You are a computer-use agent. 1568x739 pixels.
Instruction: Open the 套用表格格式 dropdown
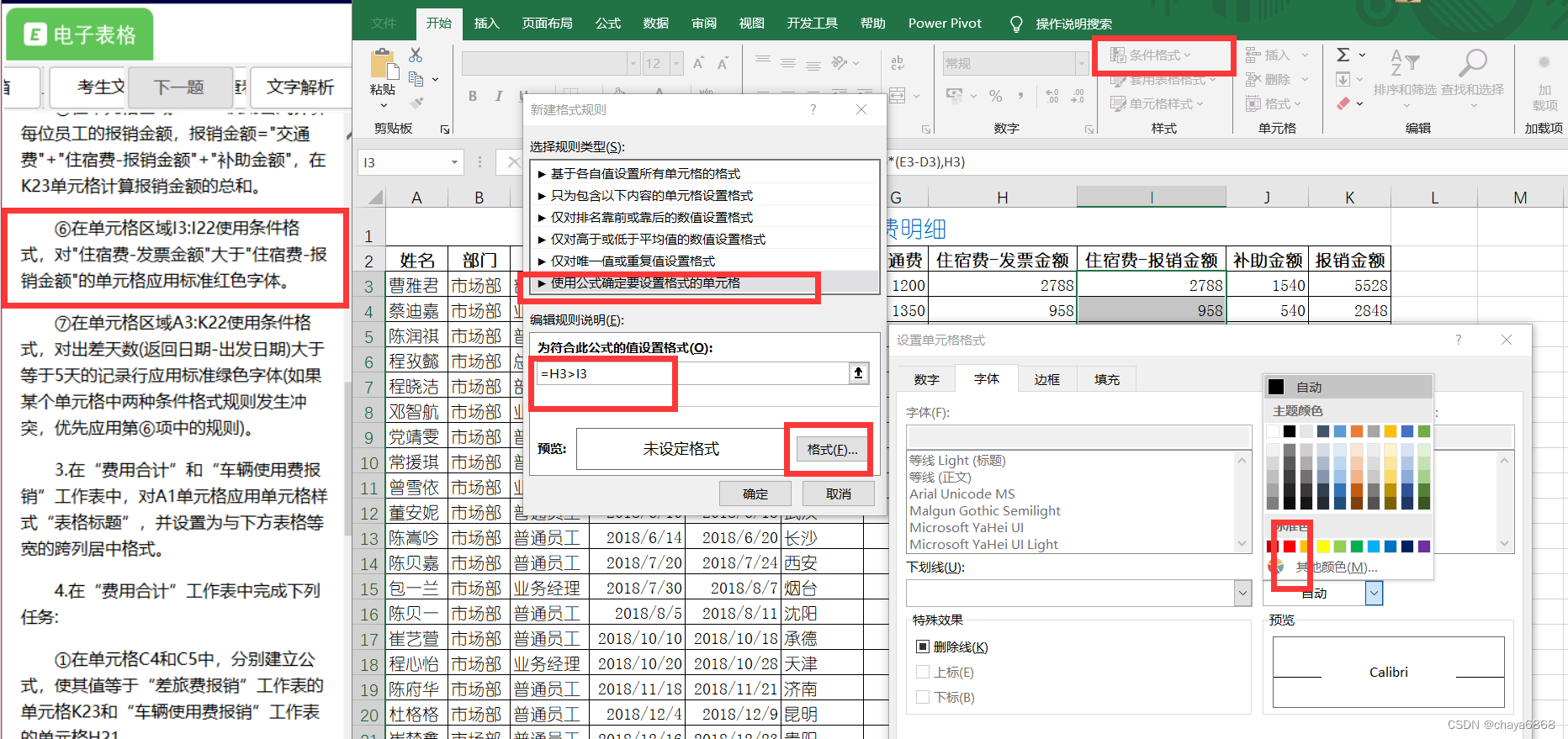point(1163,79)
